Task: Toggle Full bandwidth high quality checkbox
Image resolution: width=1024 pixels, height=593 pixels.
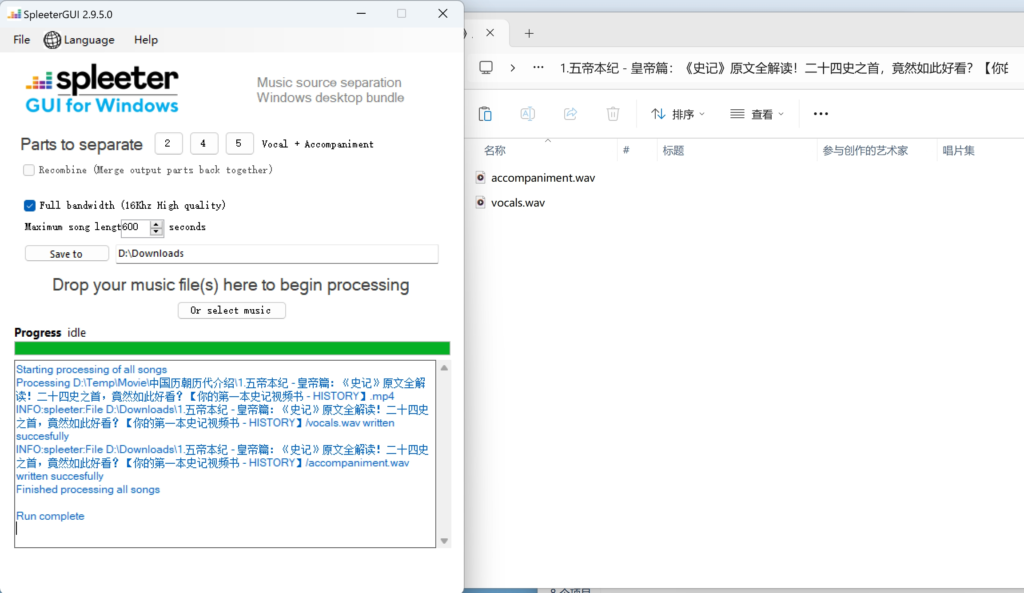Action: (29, 205)
